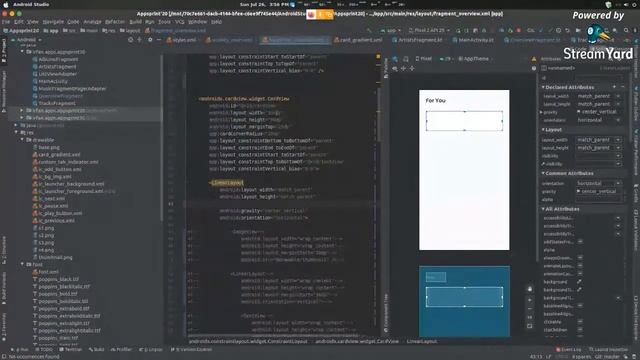Collapse the Common Attributes section
The width and height of the screenshot is (640, 360).
tap(543, 173)
